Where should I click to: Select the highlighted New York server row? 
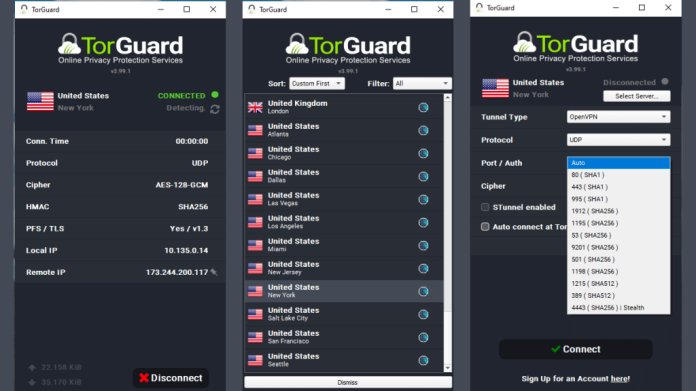[x=344, y=291]
